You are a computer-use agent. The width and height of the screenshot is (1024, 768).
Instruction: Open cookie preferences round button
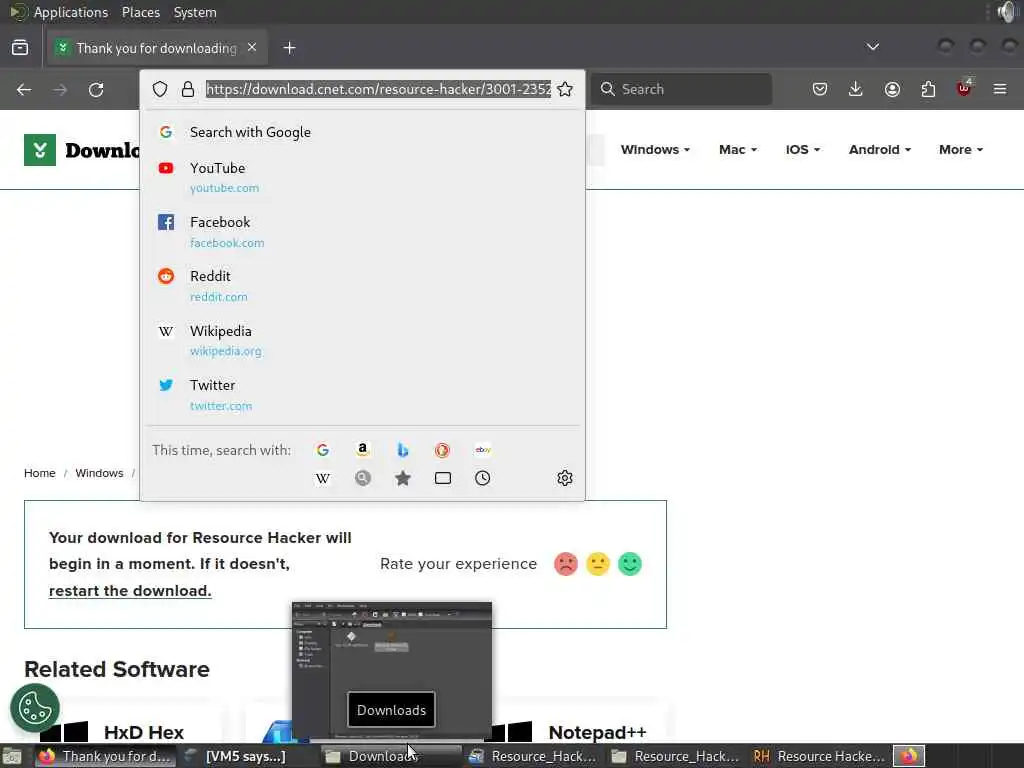[x=35, y=708]
